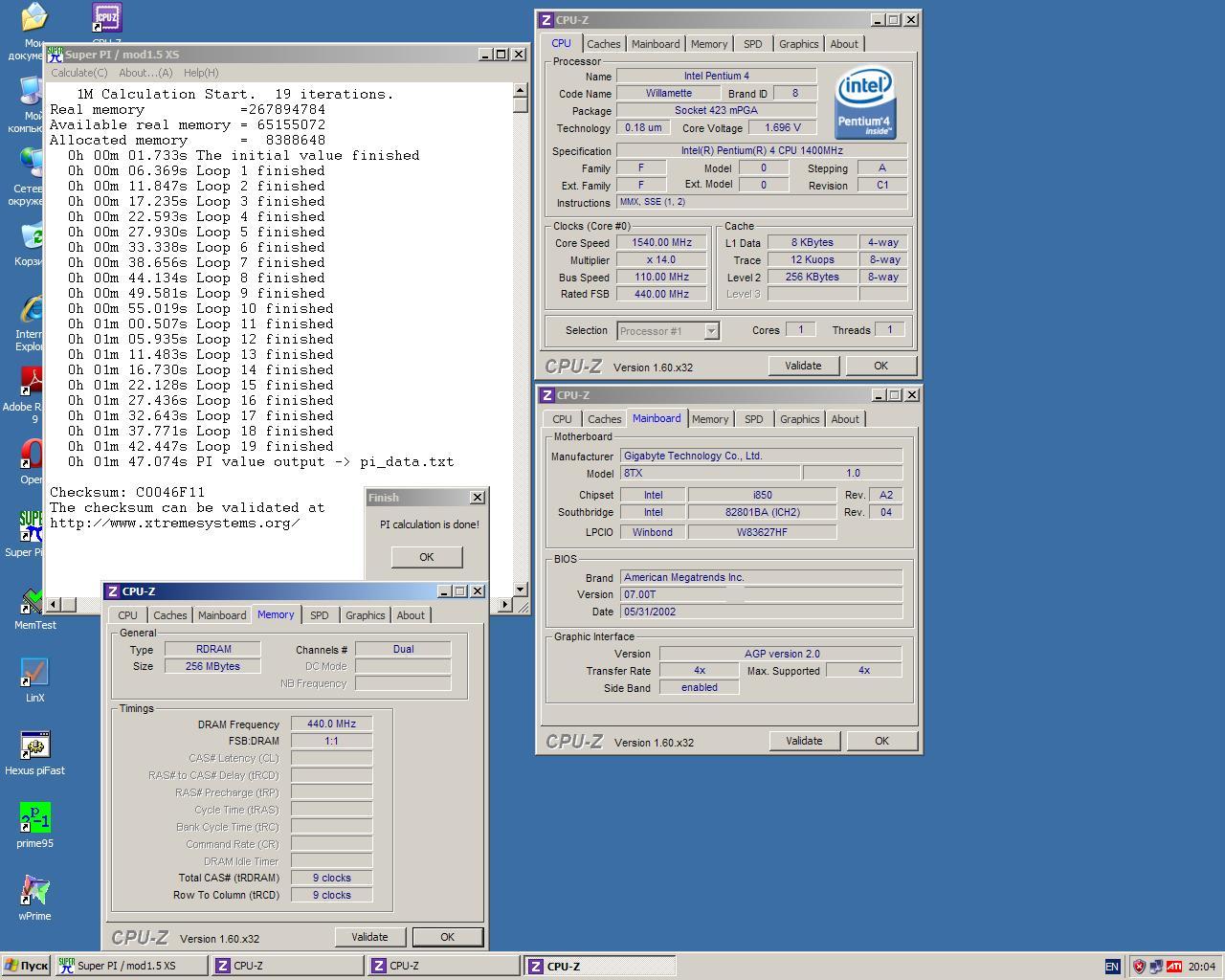The image size is (1225, 980).
Task: Open the About...(A) menu
Action: pyautogui.click(x=145, y=73)
